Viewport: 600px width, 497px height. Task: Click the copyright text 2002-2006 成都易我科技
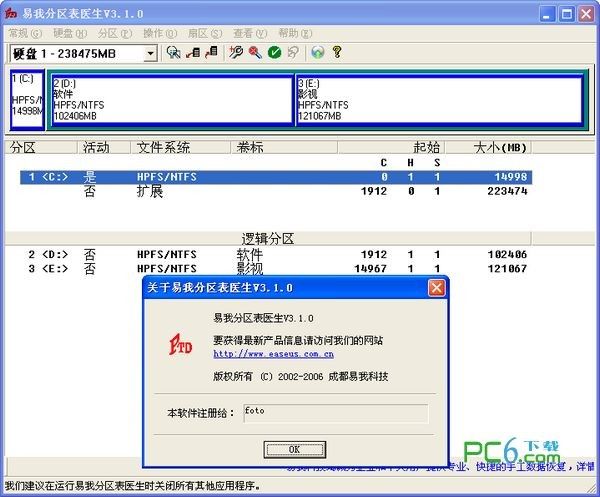coord(300,376)
